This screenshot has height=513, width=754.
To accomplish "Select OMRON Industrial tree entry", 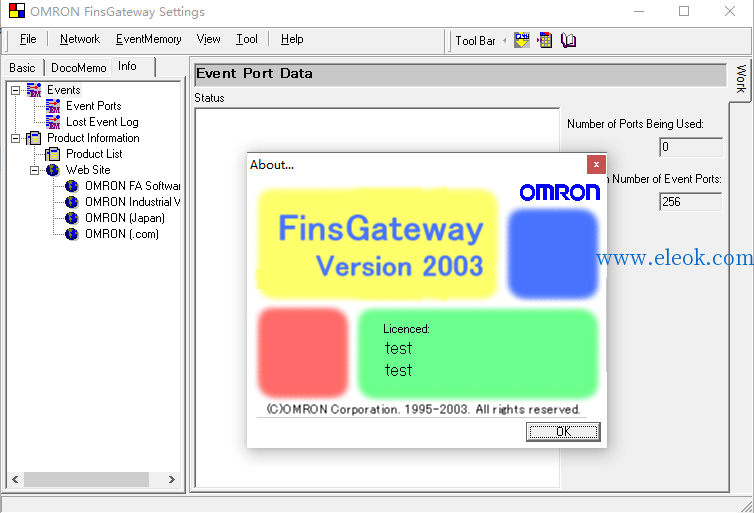I will pyautogui.click(x=132, y=202).
